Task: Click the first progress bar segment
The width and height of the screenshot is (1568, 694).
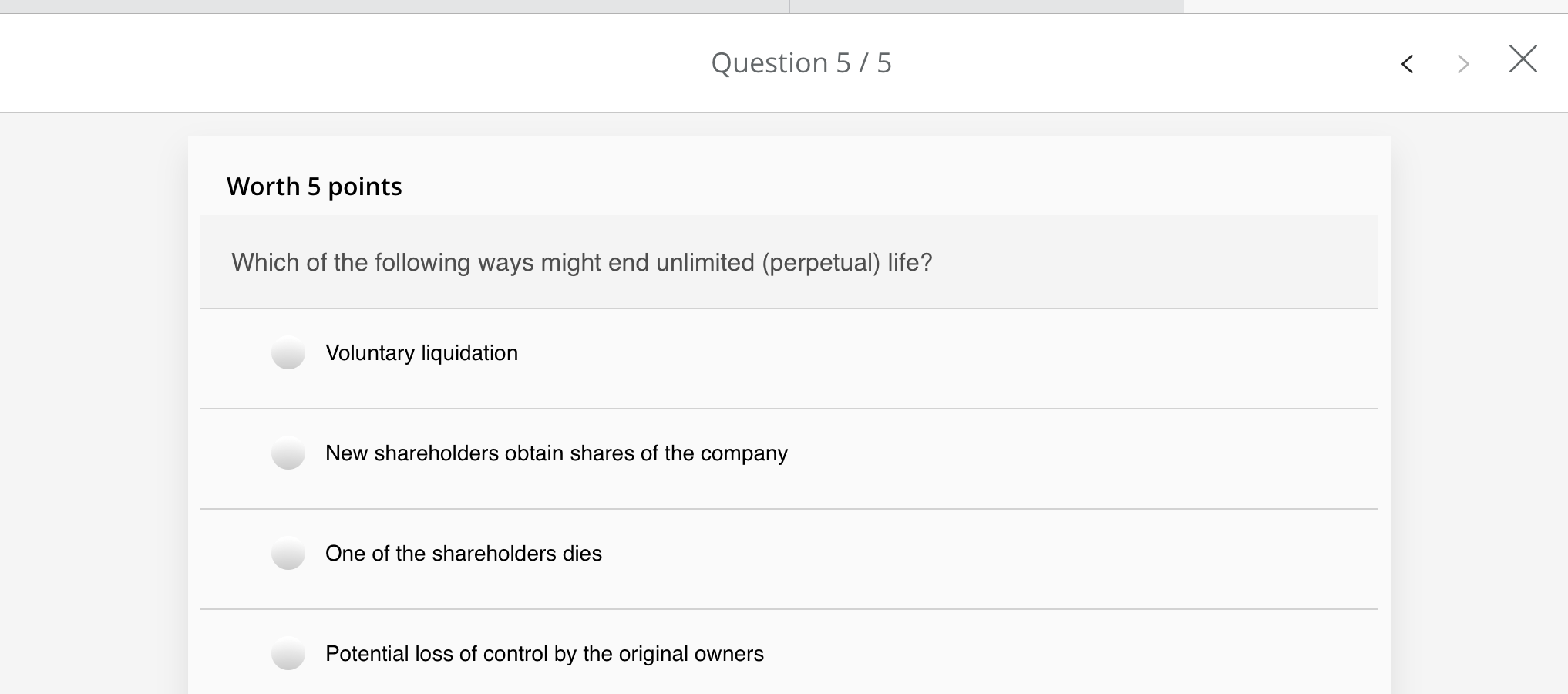Action: (197, 6)
